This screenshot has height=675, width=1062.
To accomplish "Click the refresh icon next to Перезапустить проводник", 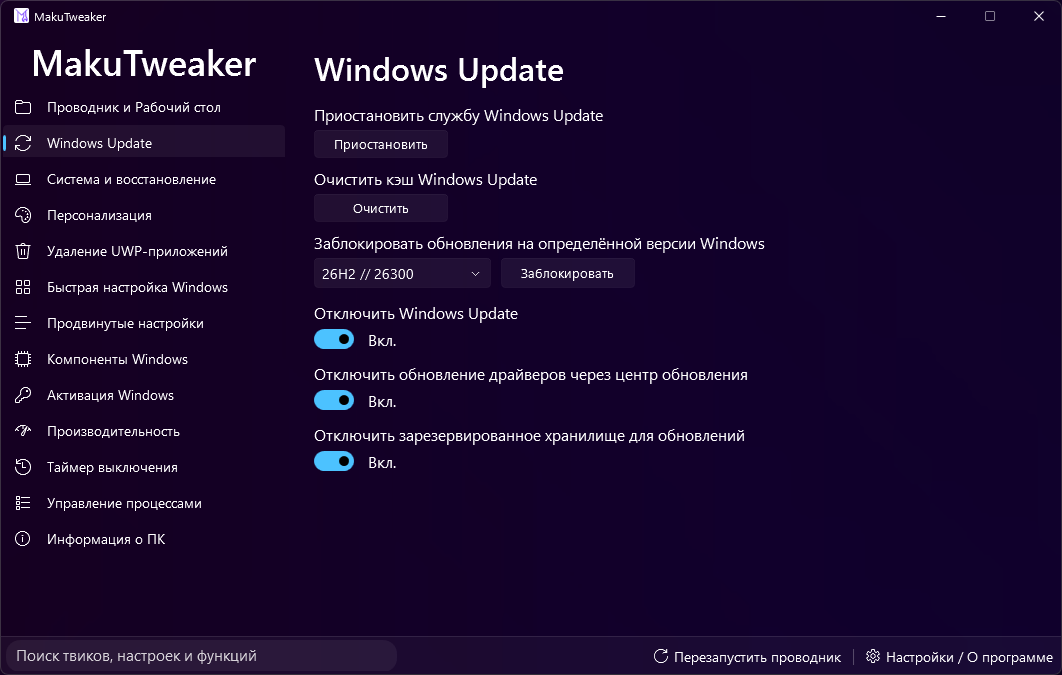I will (x=660, y=656).
